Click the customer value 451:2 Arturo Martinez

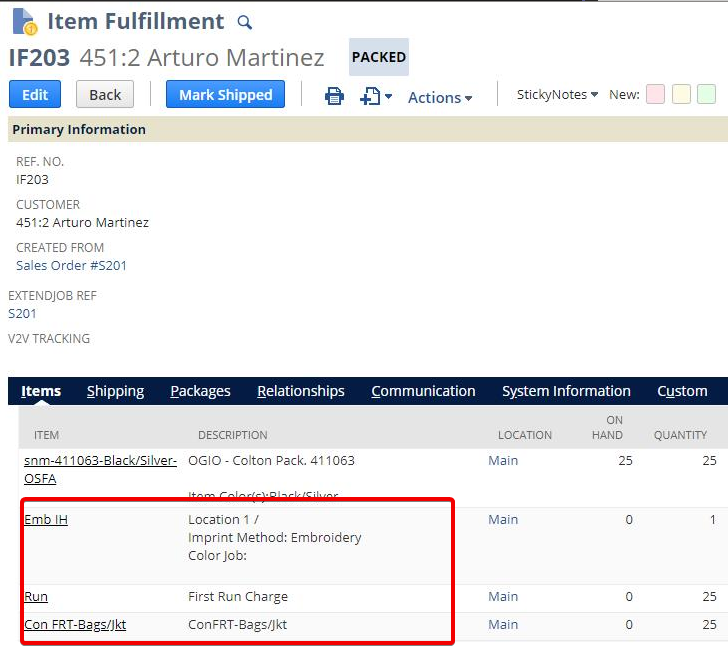pos(82,222)
